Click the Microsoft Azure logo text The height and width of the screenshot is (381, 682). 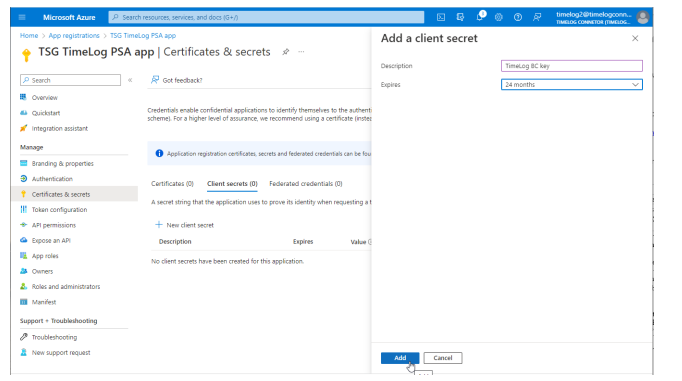tap(69, 17)
